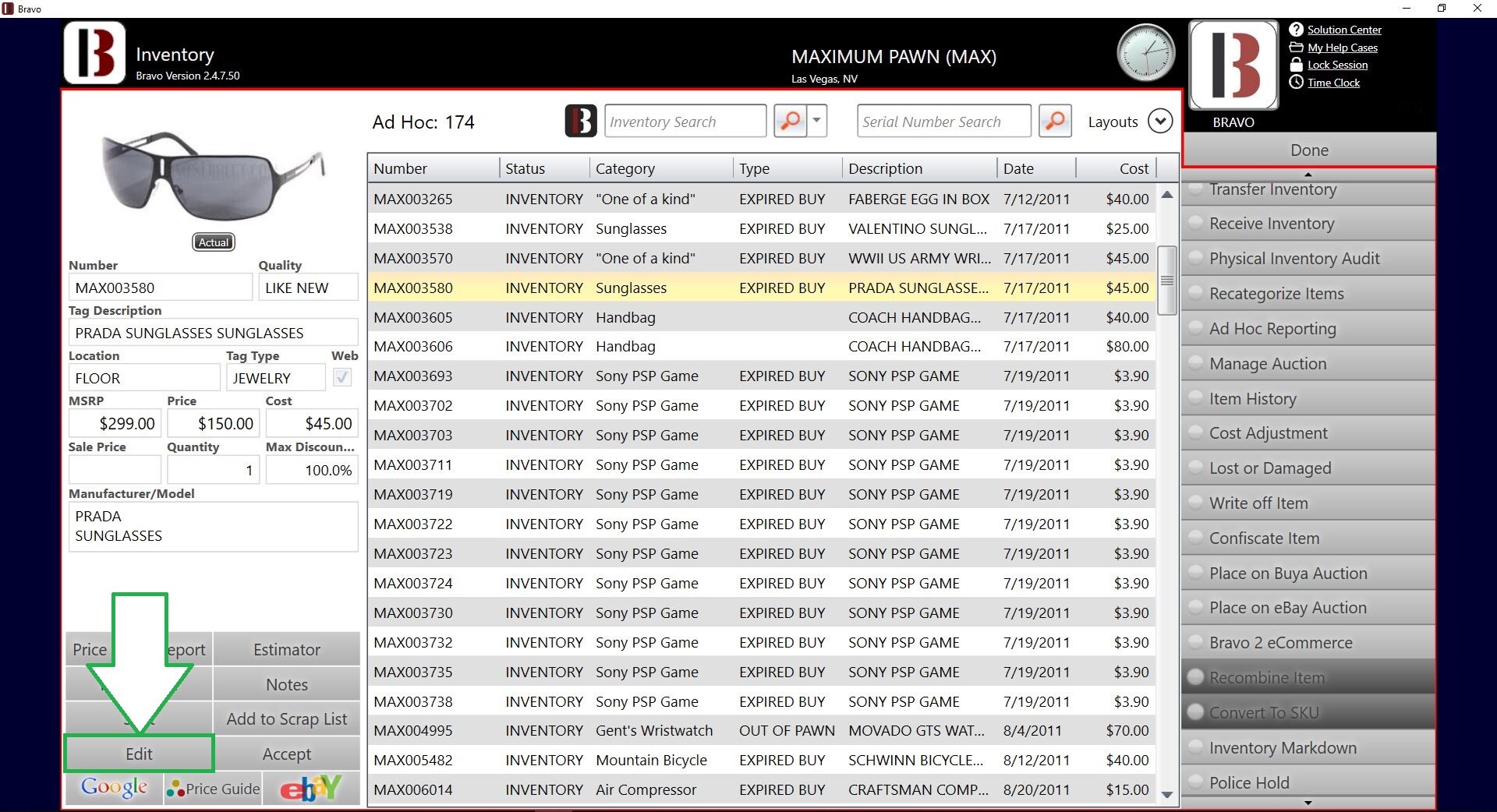
Task: Open the inventory search options dropdown arrow
Action: coord(816,122)
